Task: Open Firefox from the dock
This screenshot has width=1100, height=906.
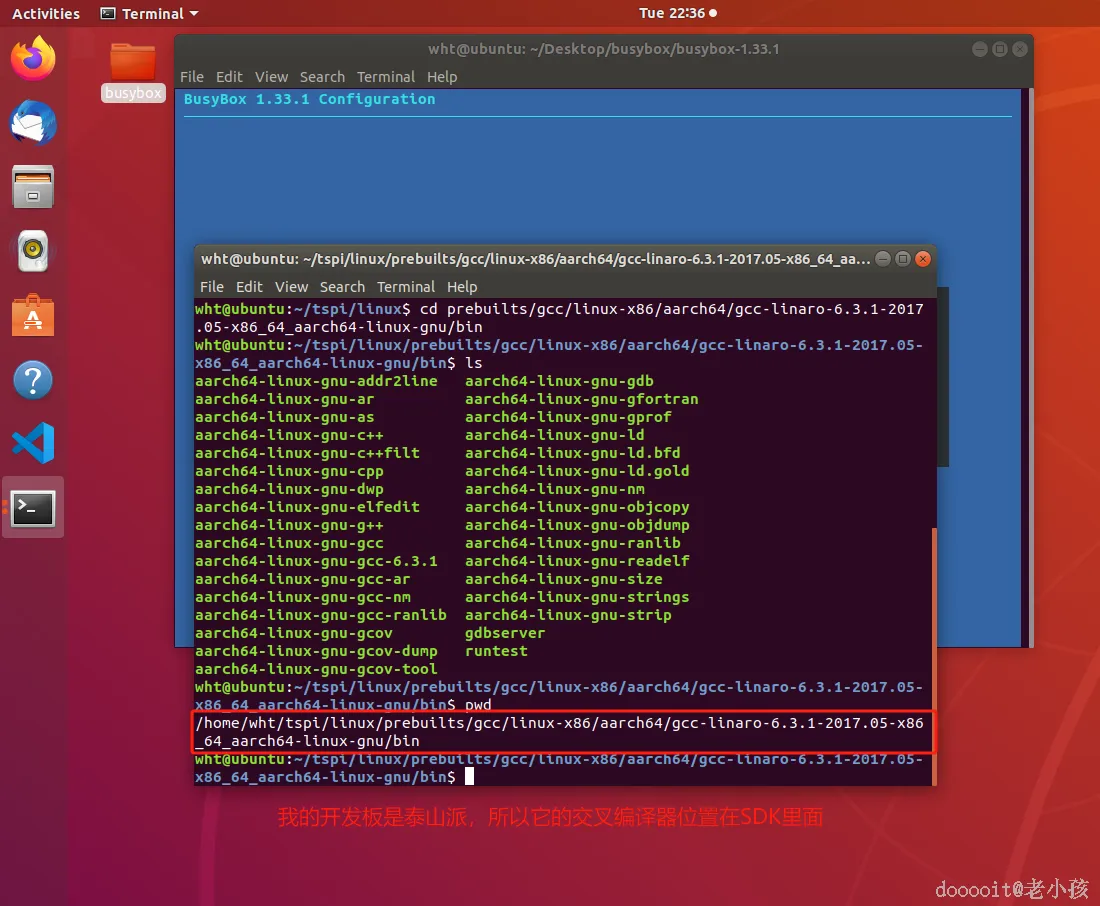Action: point(33,58)
